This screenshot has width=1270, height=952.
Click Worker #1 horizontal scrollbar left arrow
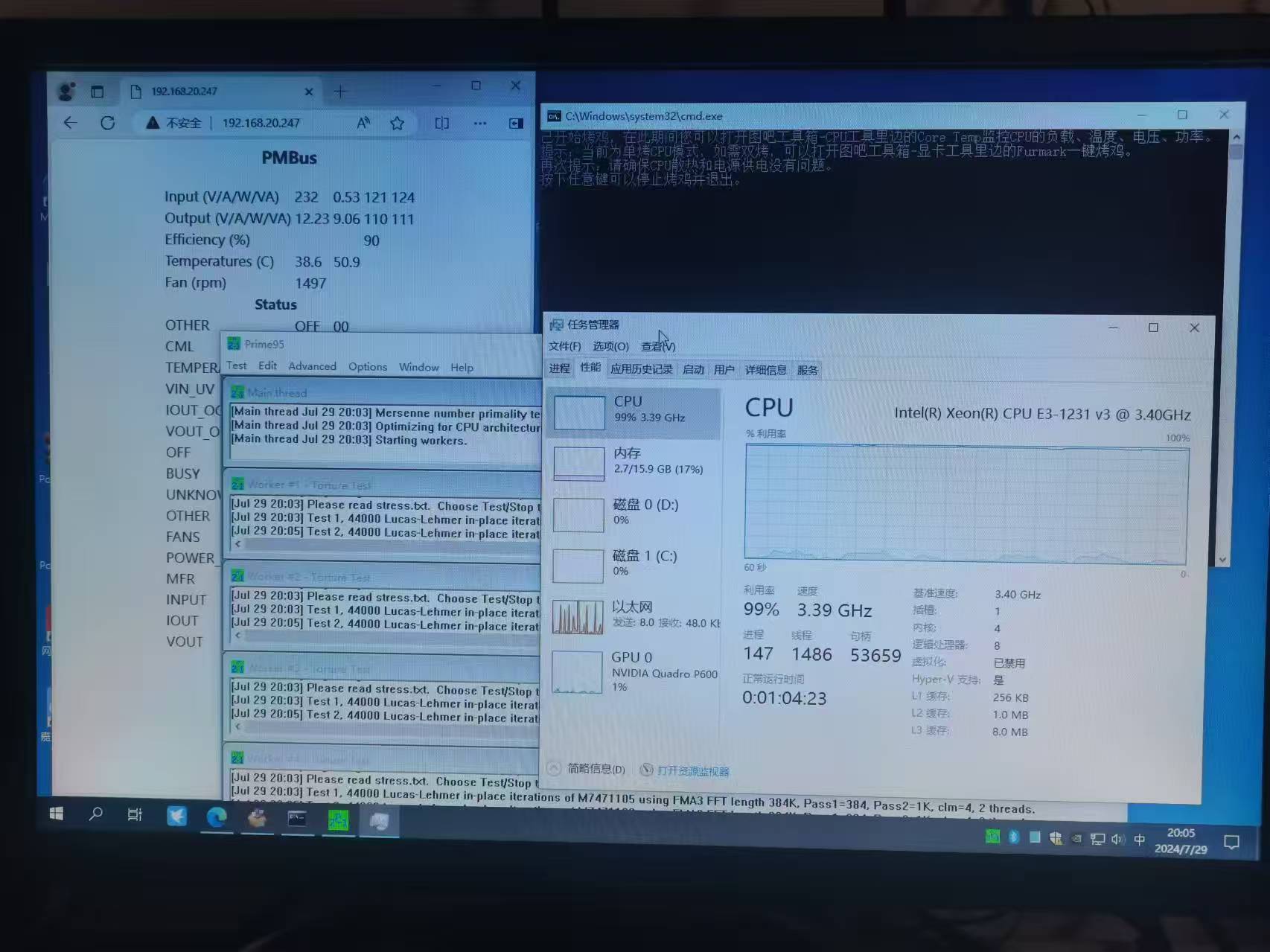pyautogui.click(x=237, y=544)
